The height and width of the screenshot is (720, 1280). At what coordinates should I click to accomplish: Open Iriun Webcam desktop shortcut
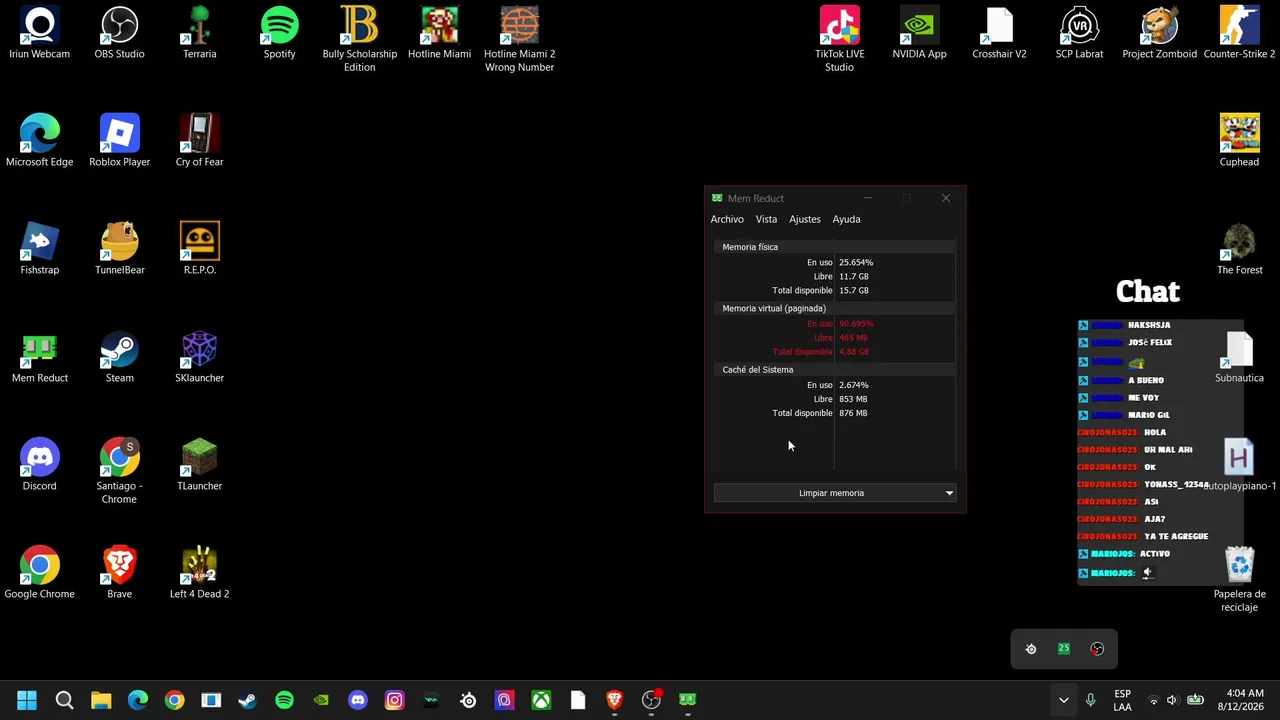40,33
